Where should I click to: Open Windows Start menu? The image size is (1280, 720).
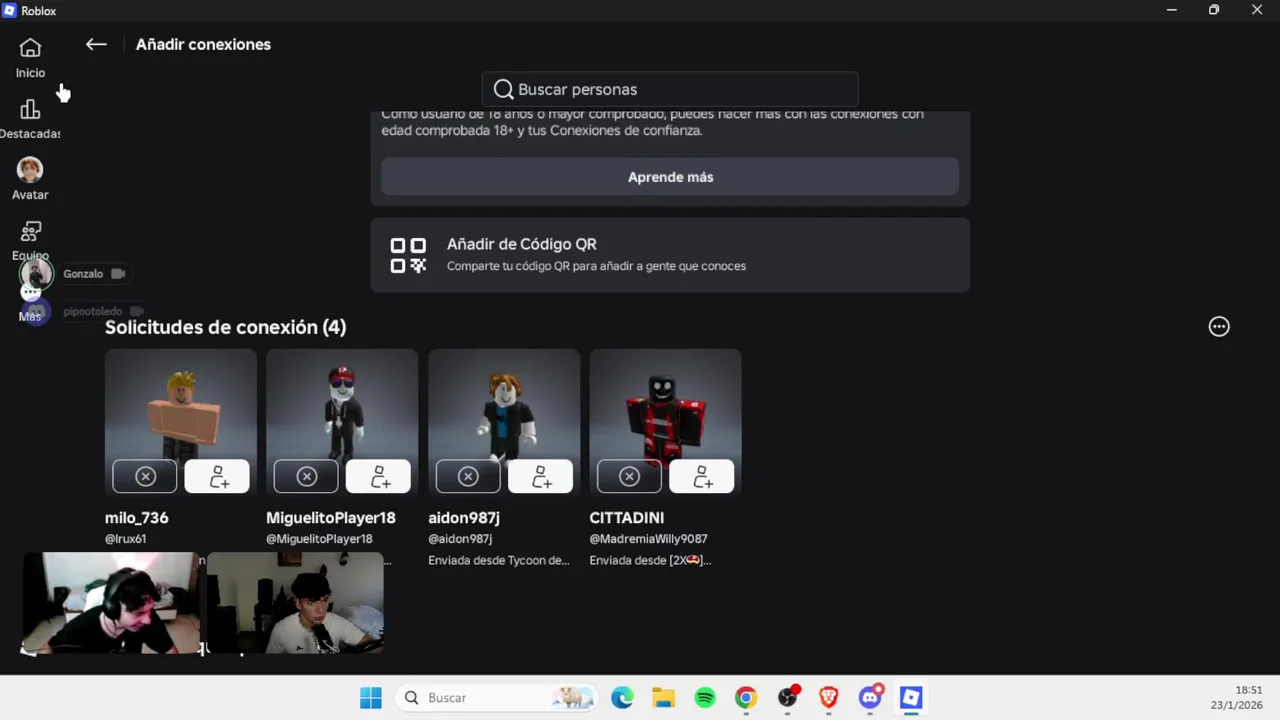(x=371, y=698)
